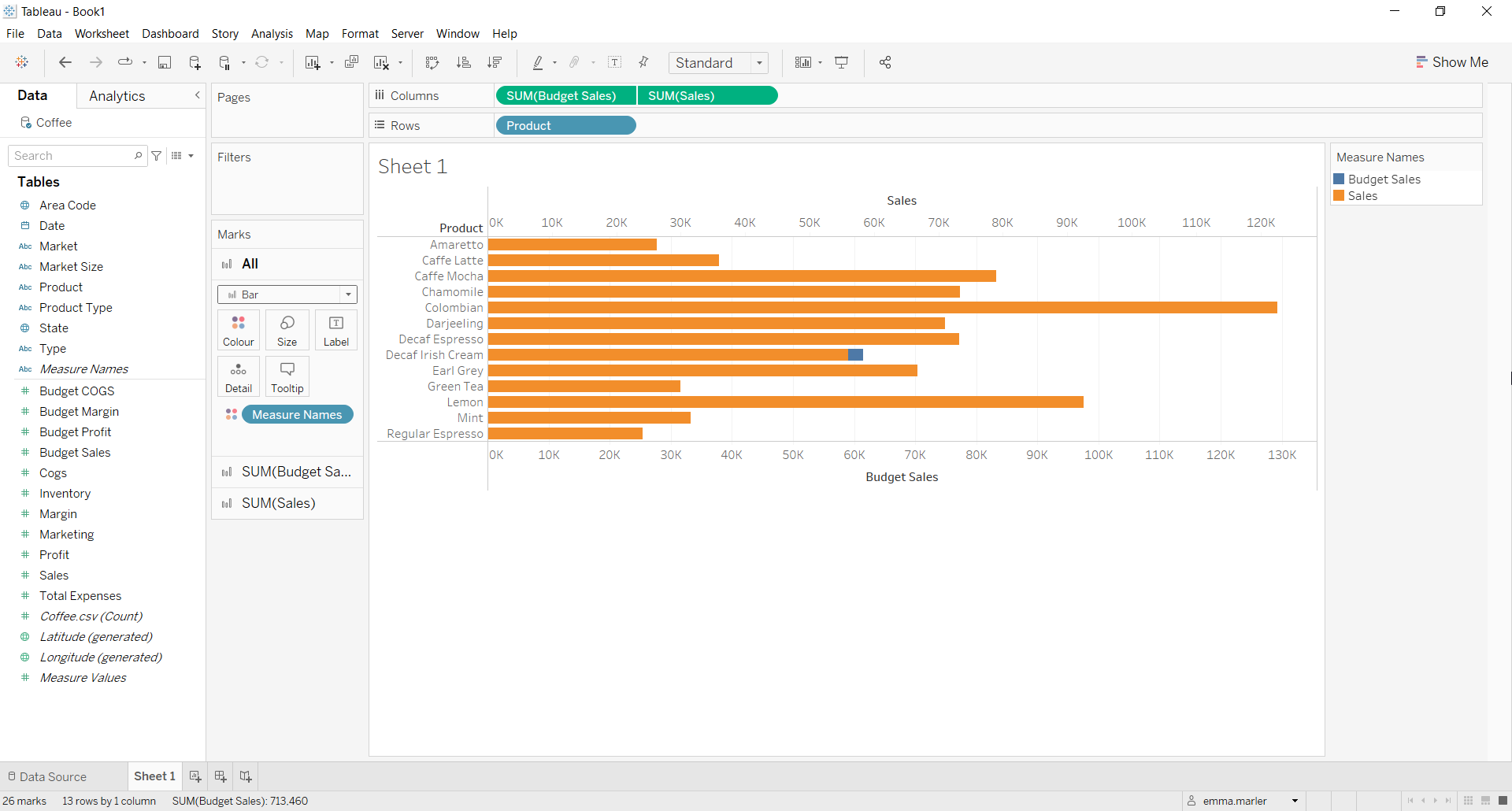Click the Pause Auto Updates icon
The height and width of the screenshot is (811, 1512).
click(x=224, y=62)
